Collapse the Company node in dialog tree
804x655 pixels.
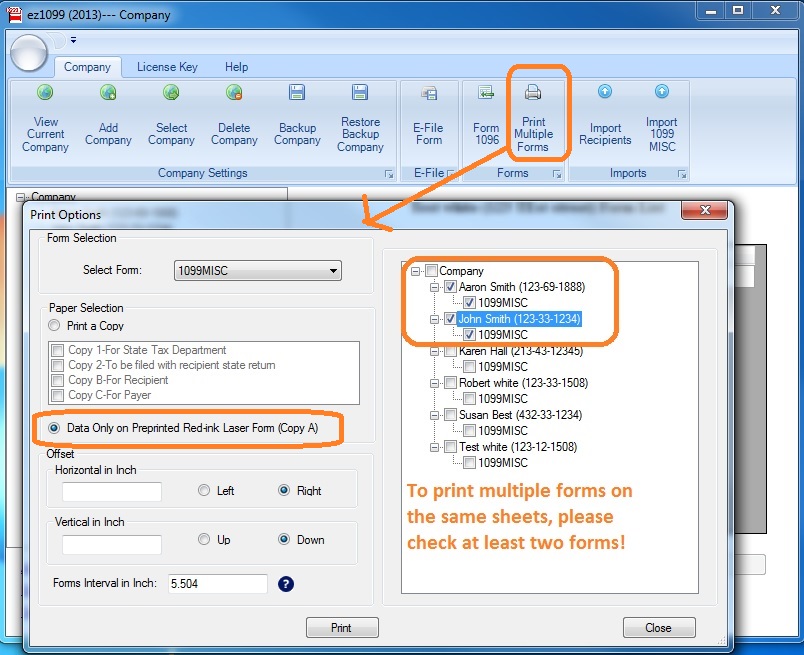pos(415,271)
